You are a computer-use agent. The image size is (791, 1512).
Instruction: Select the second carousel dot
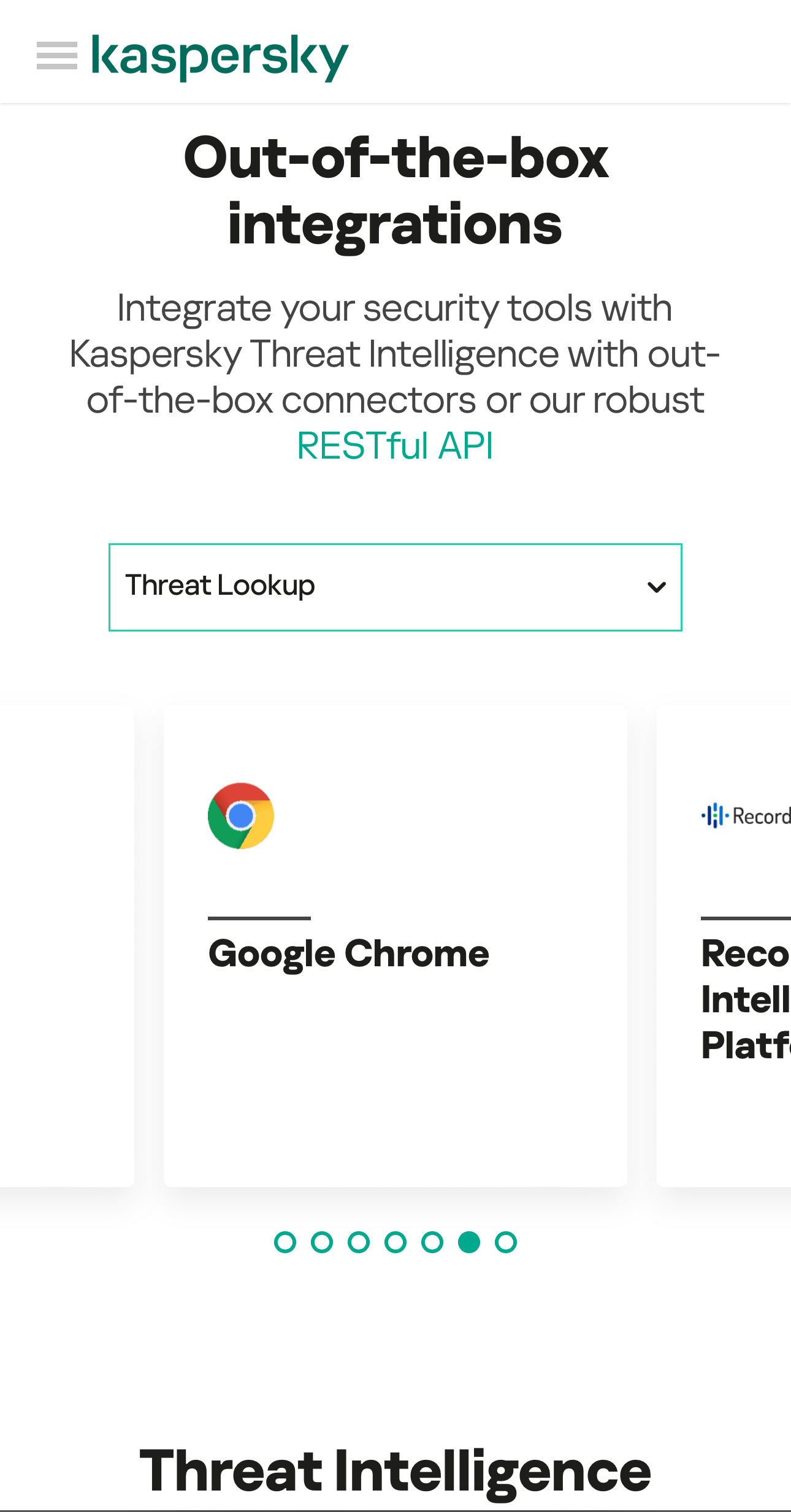click(x=322, y=1242)
